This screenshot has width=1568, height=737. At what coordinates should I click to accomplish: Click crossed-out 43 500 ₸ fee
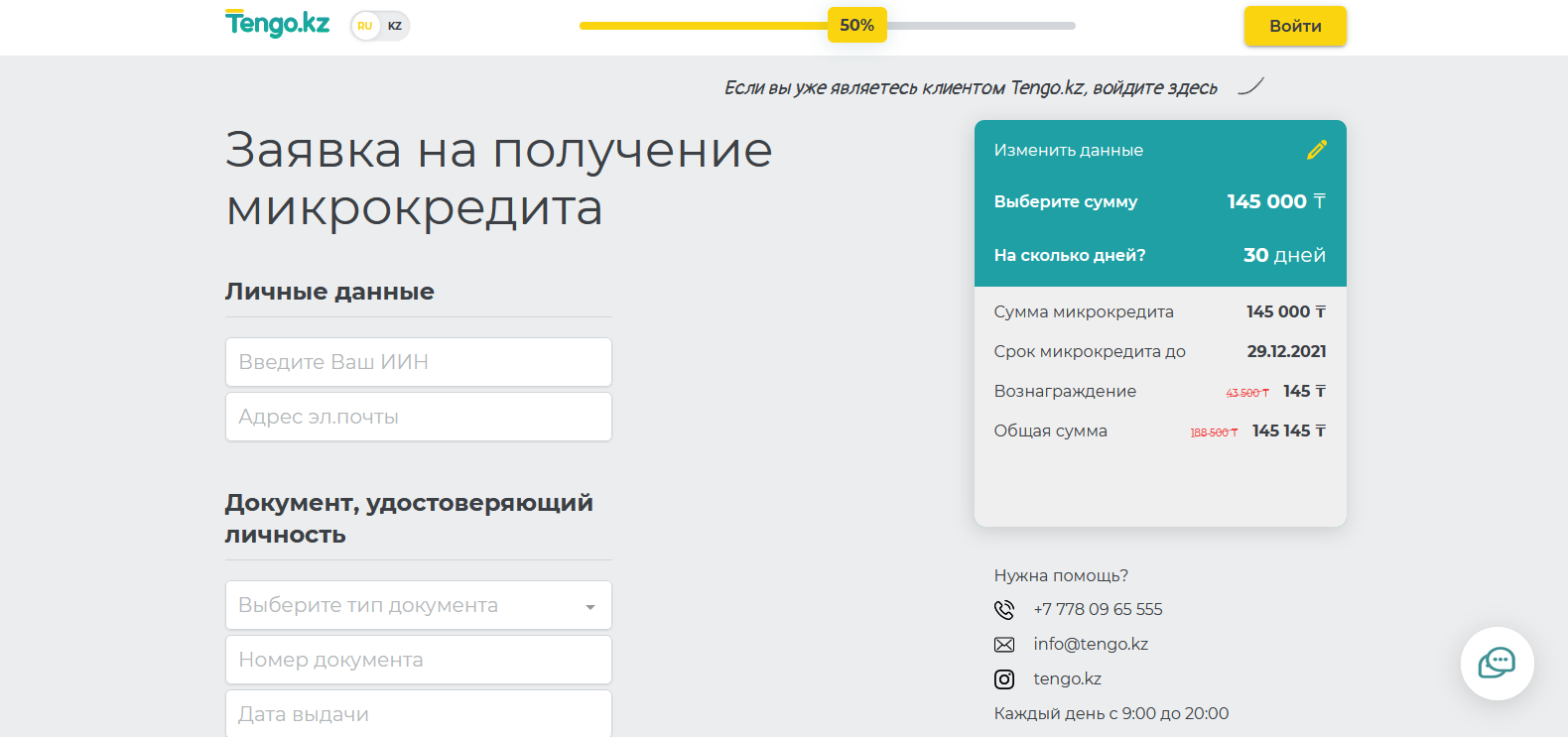pos(1247,393)
